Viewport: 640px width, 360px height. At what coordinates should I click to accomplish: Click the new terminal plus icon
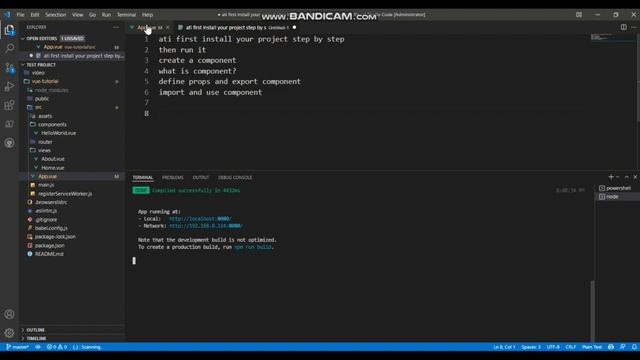click(x=611, y=177)
